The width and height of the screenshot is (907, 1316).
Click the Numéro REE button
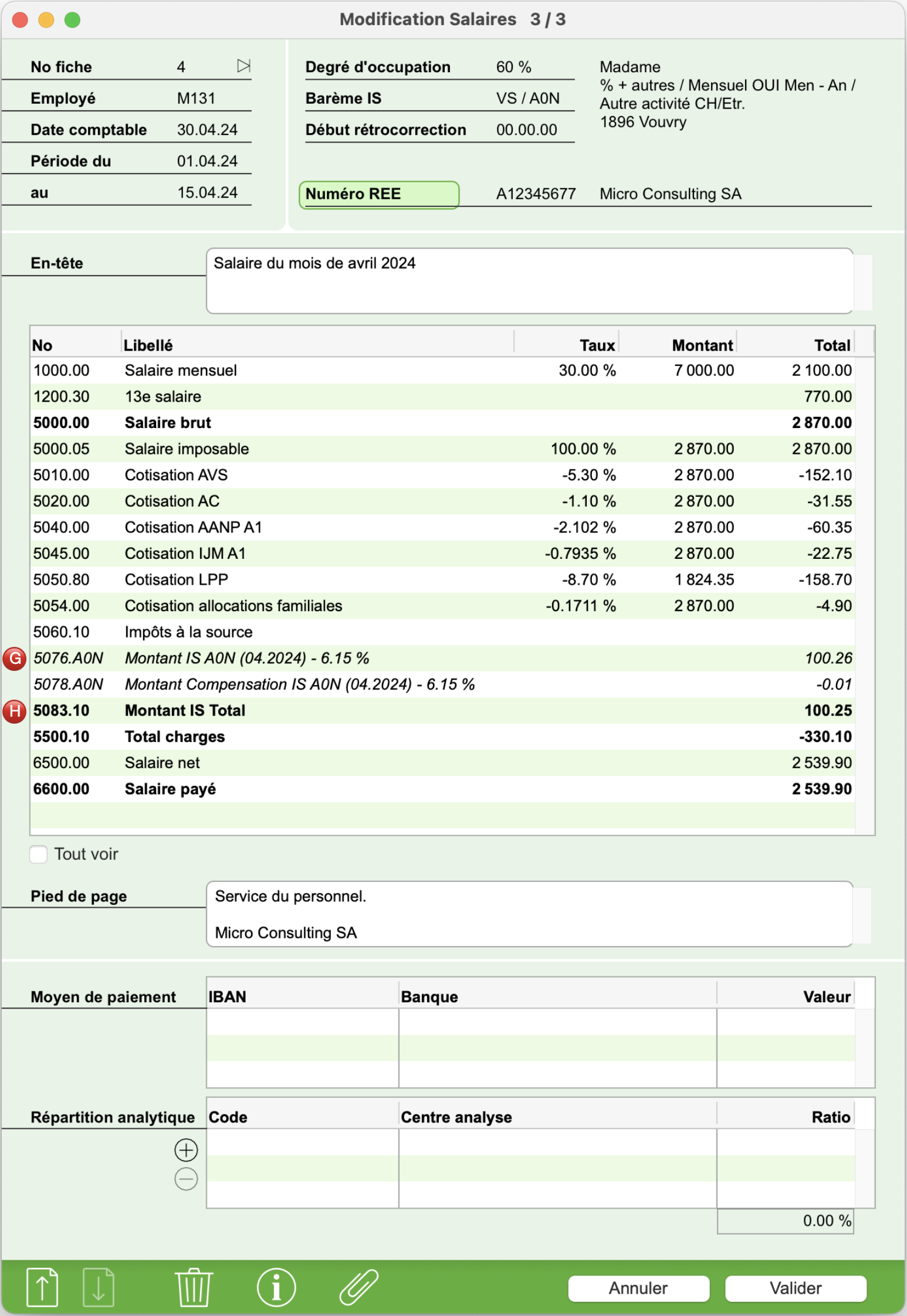pos(379,194)
